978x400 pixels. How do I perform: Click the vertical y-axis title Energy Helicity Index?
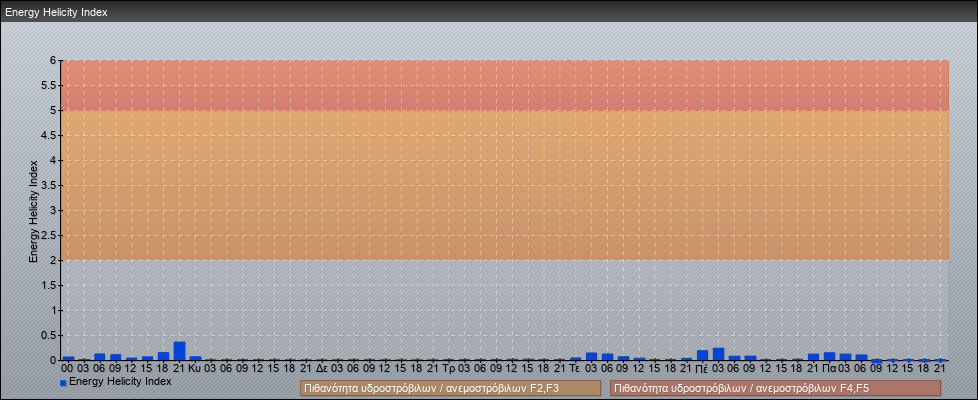click(x=34, y=211)
